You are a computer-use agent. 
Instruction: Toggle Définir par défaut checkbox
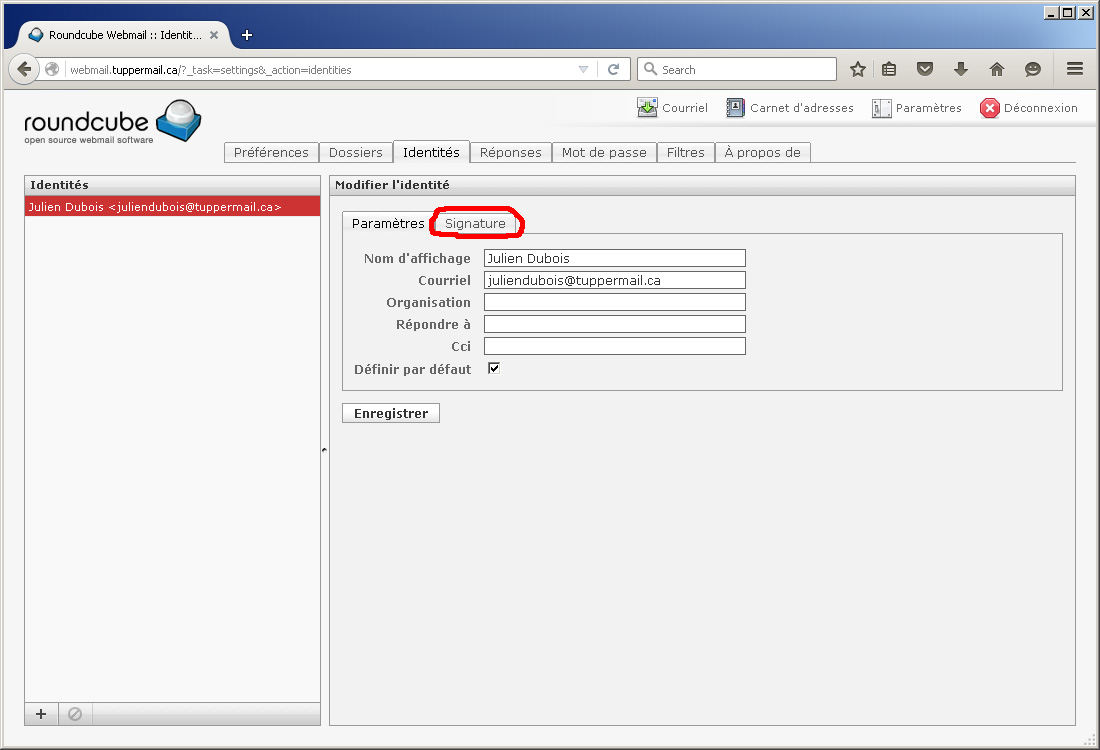point(493,369)
